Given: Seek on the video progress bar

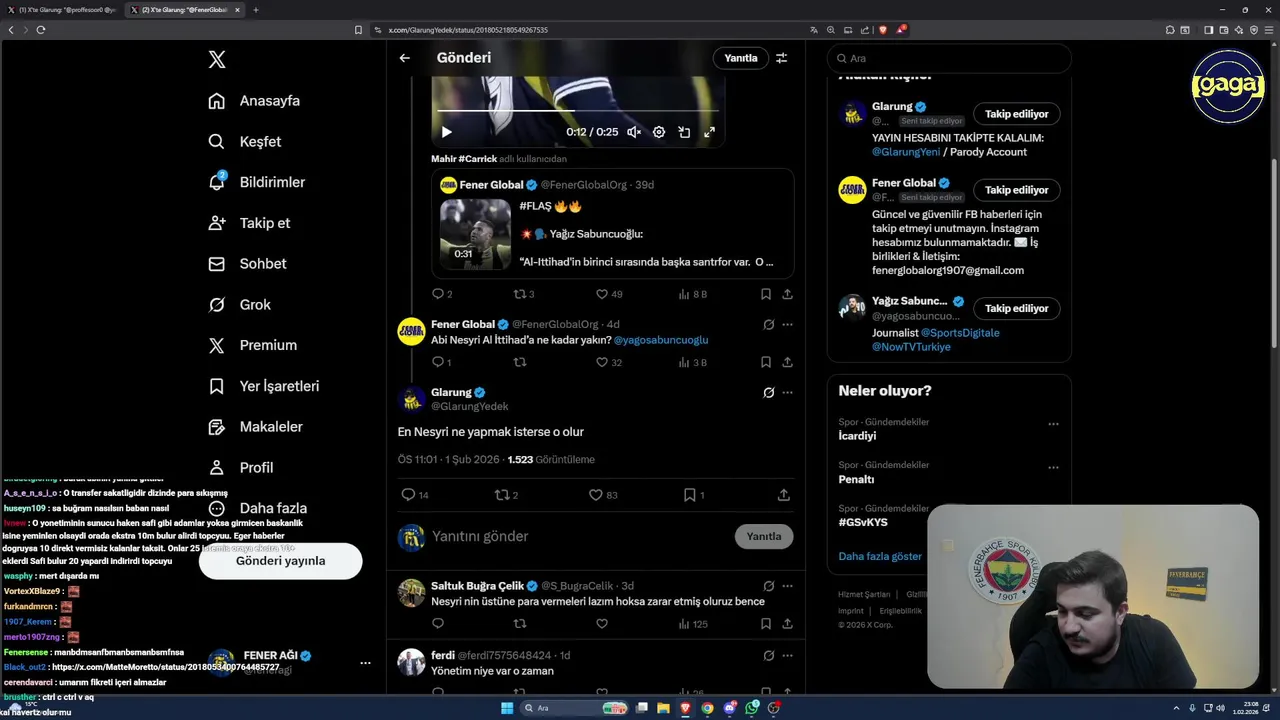Looking at the screenshot, I should [578, 111].
